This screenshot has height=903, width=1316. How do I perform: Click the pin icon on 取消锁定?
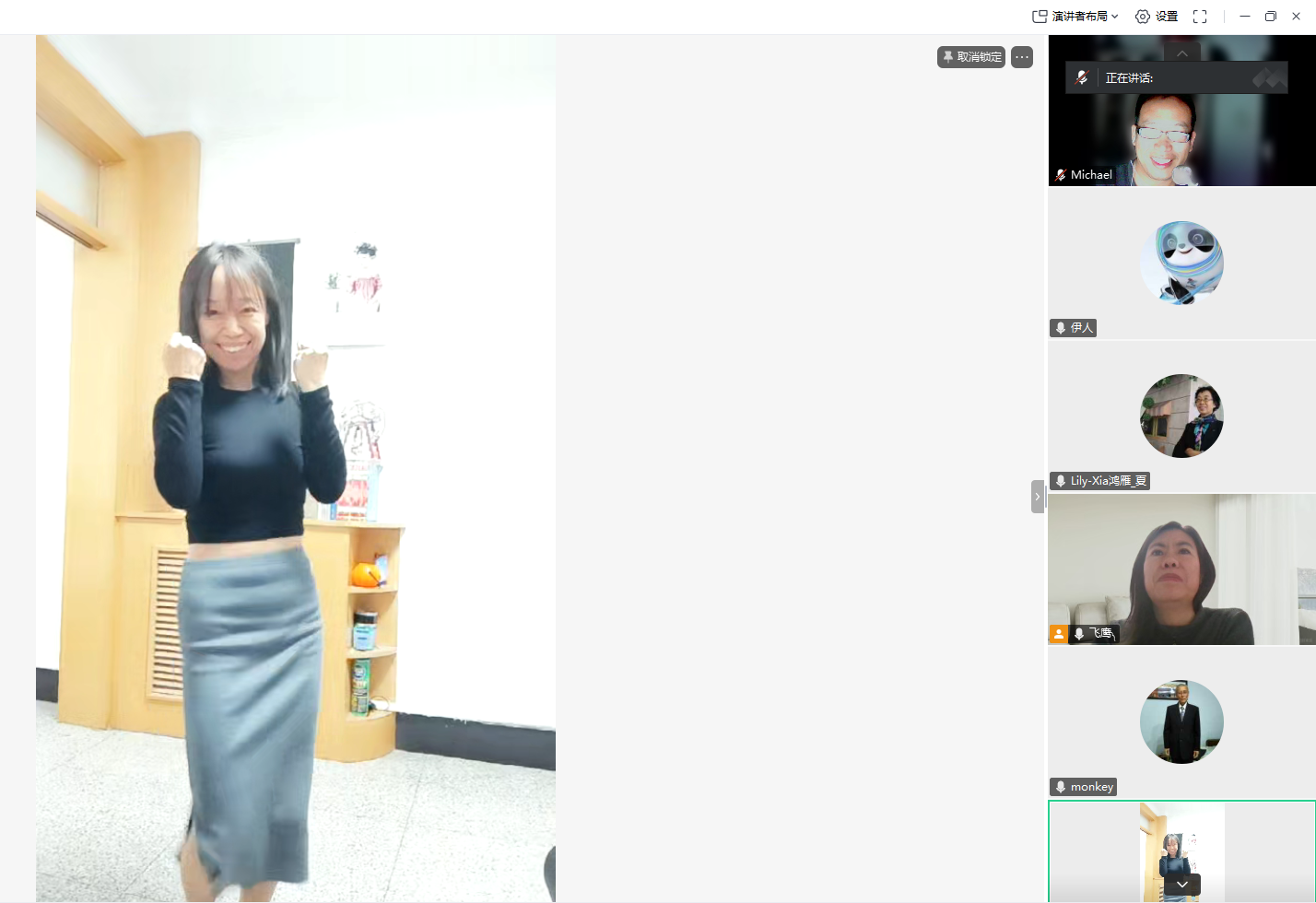point(947,57)
